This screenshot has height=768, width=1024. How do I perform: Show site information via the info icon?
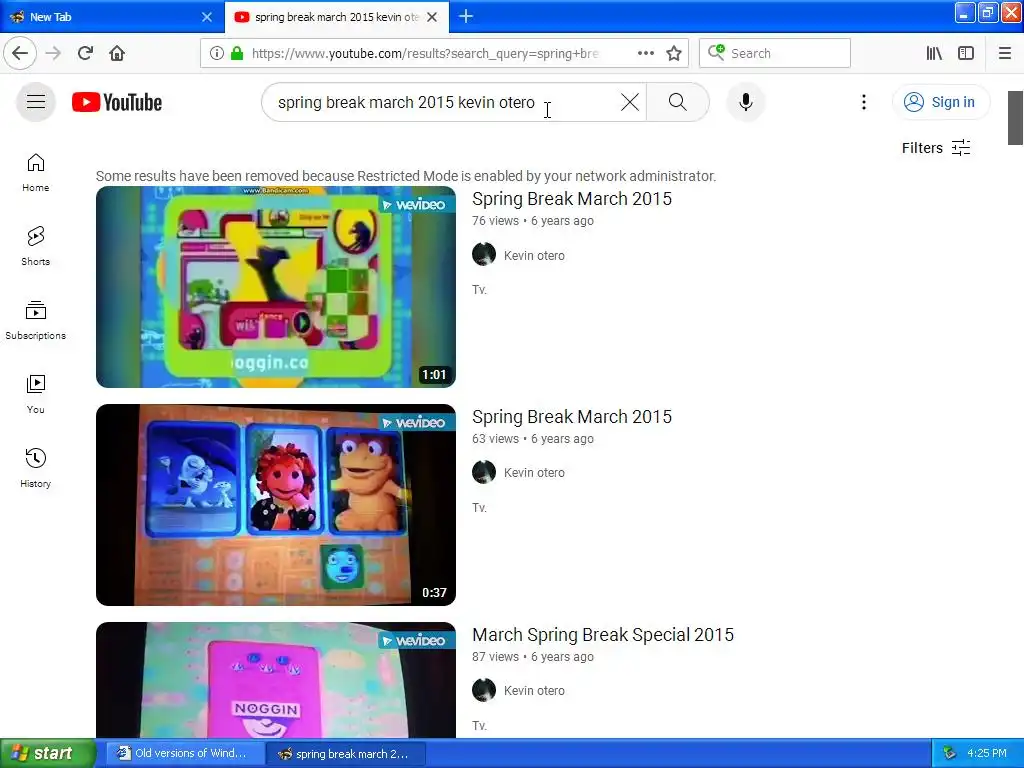[x=216, y=53]
